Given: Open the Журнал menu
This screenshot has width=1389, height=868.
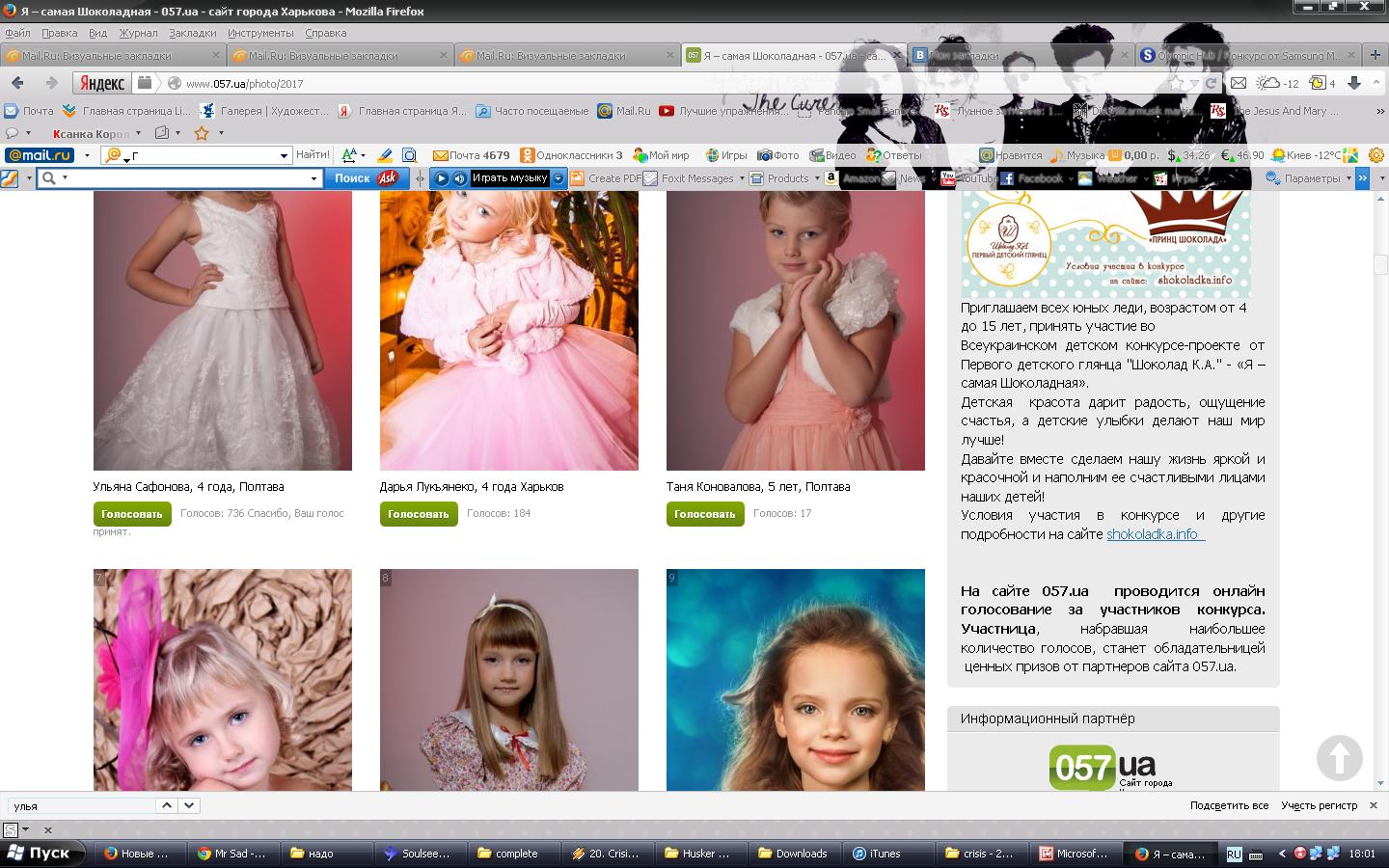Looking at the screenshot, I should (x=138, y=33).
